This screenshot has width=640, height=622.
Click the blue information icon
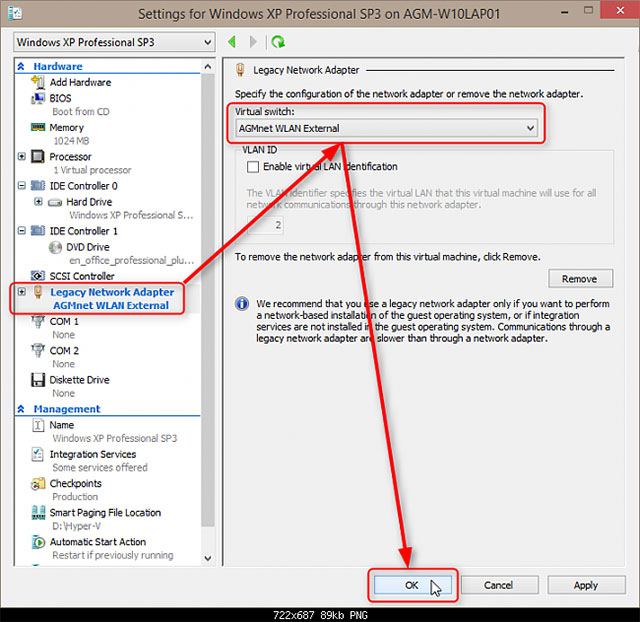pyautogui.click(x=242, y=304)
